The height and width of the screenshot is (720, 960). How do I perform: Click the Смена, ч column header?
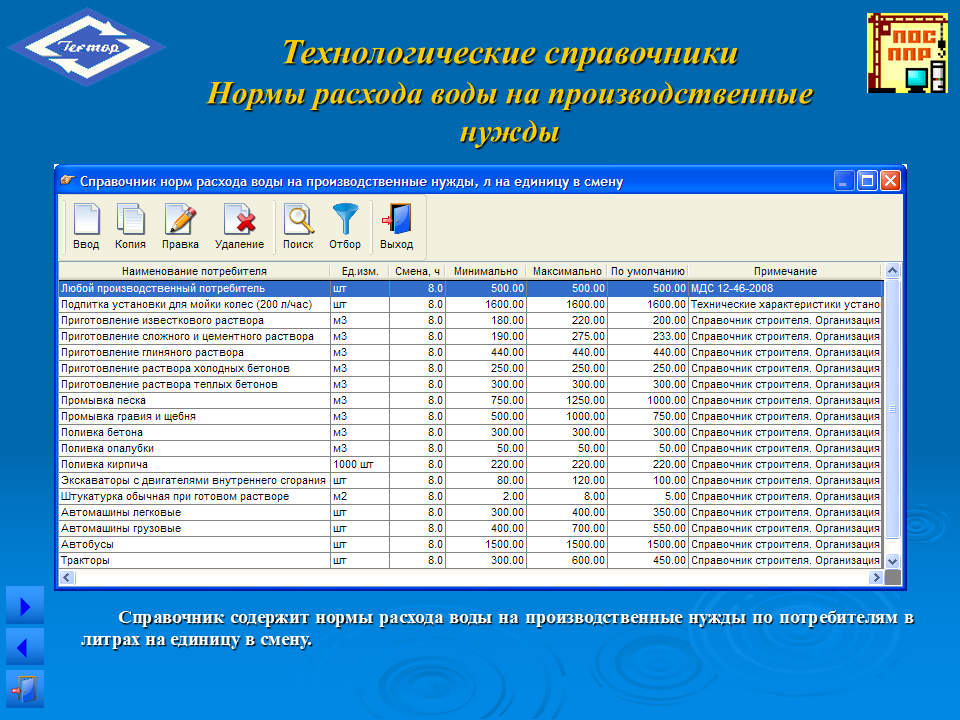click(417, 271)
